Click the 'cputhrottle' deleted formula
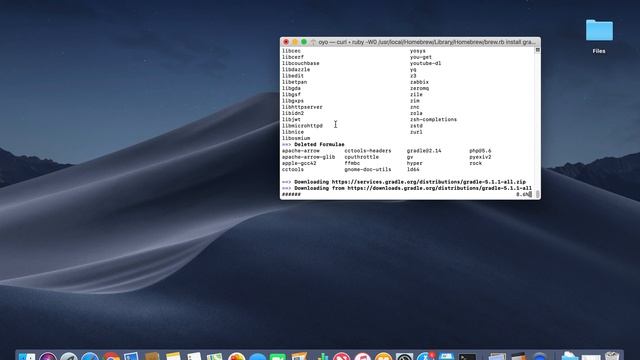The image size is (640, 360). [362, 157]
